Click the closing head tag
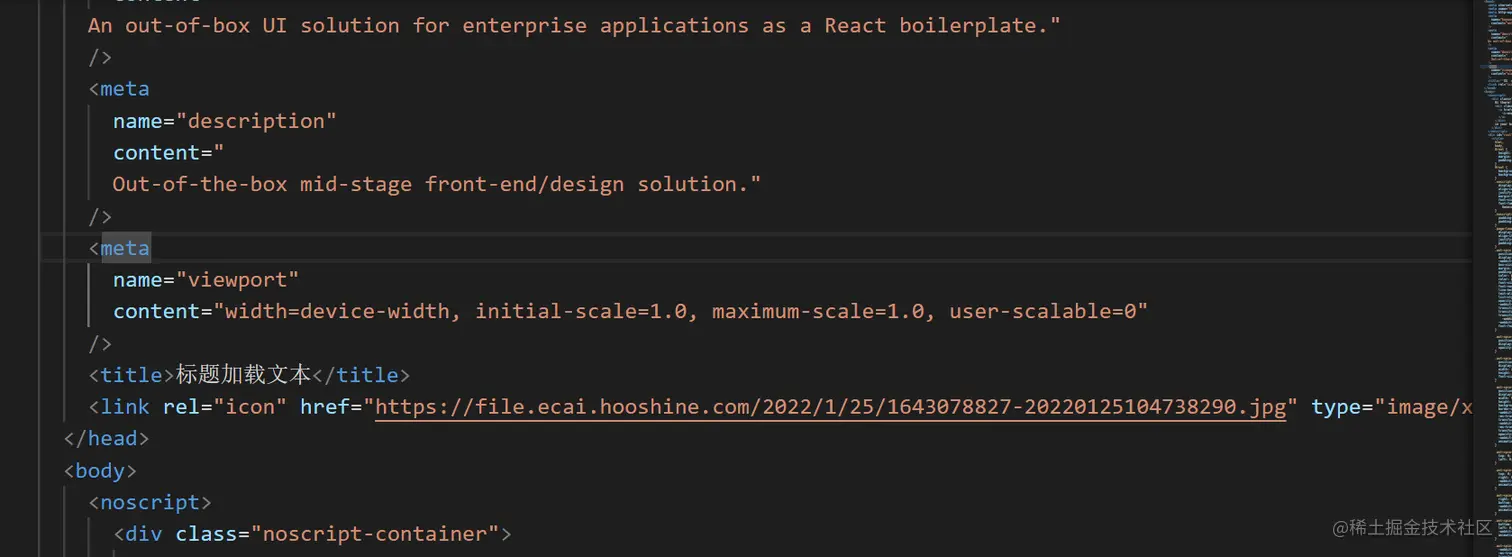 (x=106, y=439)
